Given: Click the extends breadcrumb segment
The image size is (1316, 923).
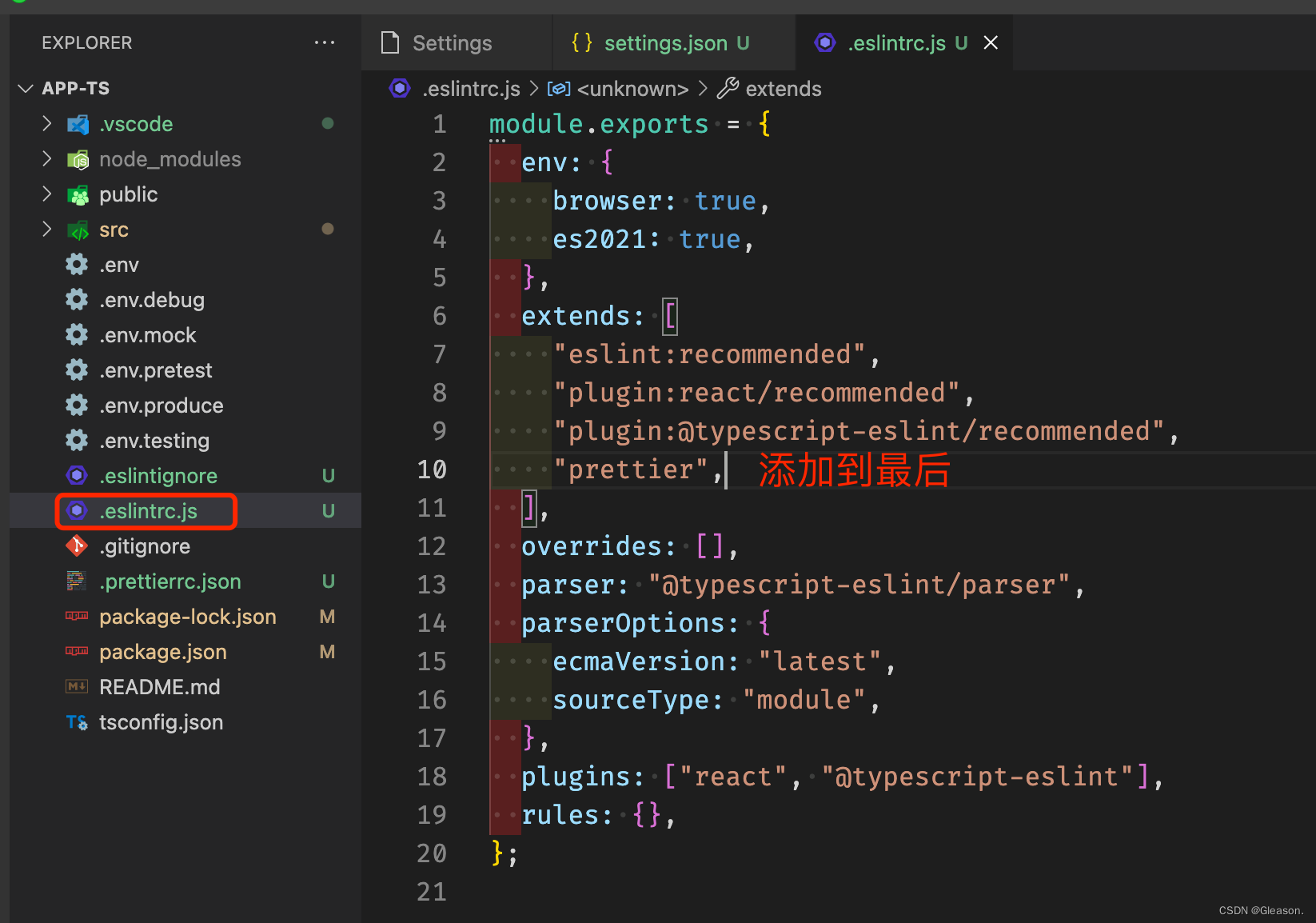Looking at the screenshot, I should (784, 89).
